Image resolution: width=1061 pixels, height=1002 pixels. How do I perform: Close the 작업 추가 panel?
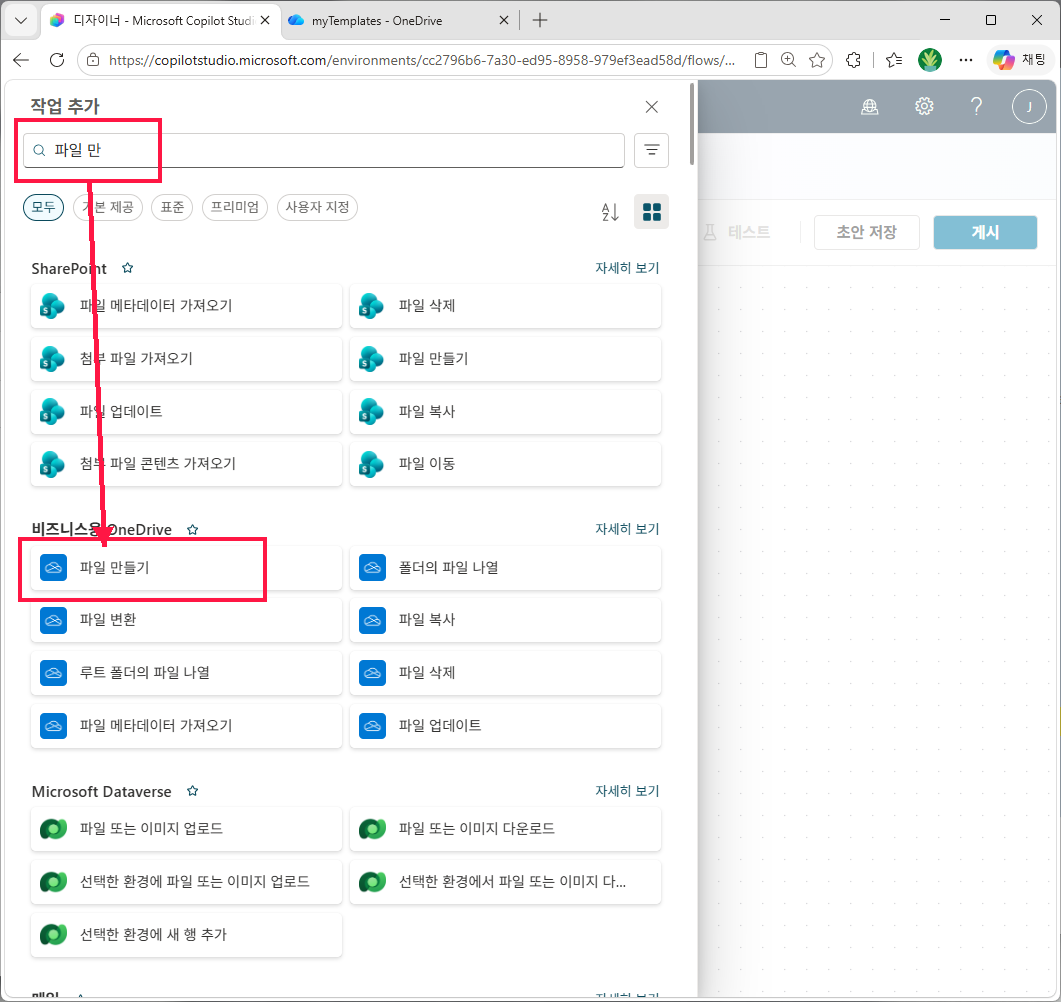pos(651,107)
